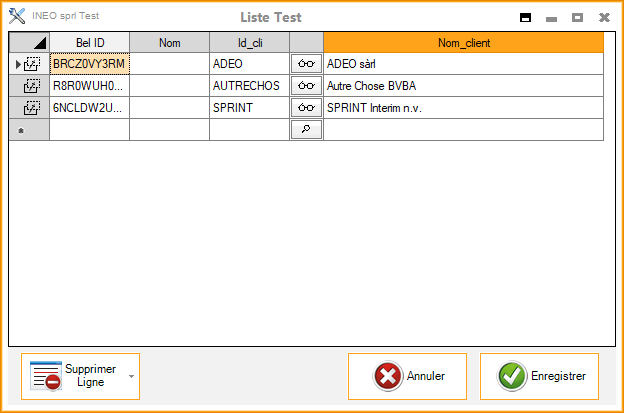This screenshot has height=413, width=624.
Task: Select the empty Nom cell in the ADEO row
Action: click(x=169, y=64)
